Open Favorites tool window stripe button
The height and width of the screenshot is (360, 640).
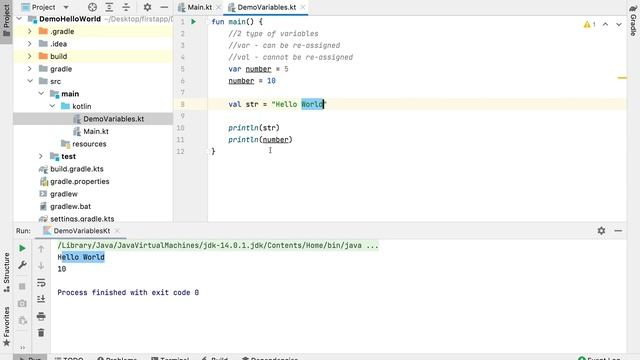[7, 327]
